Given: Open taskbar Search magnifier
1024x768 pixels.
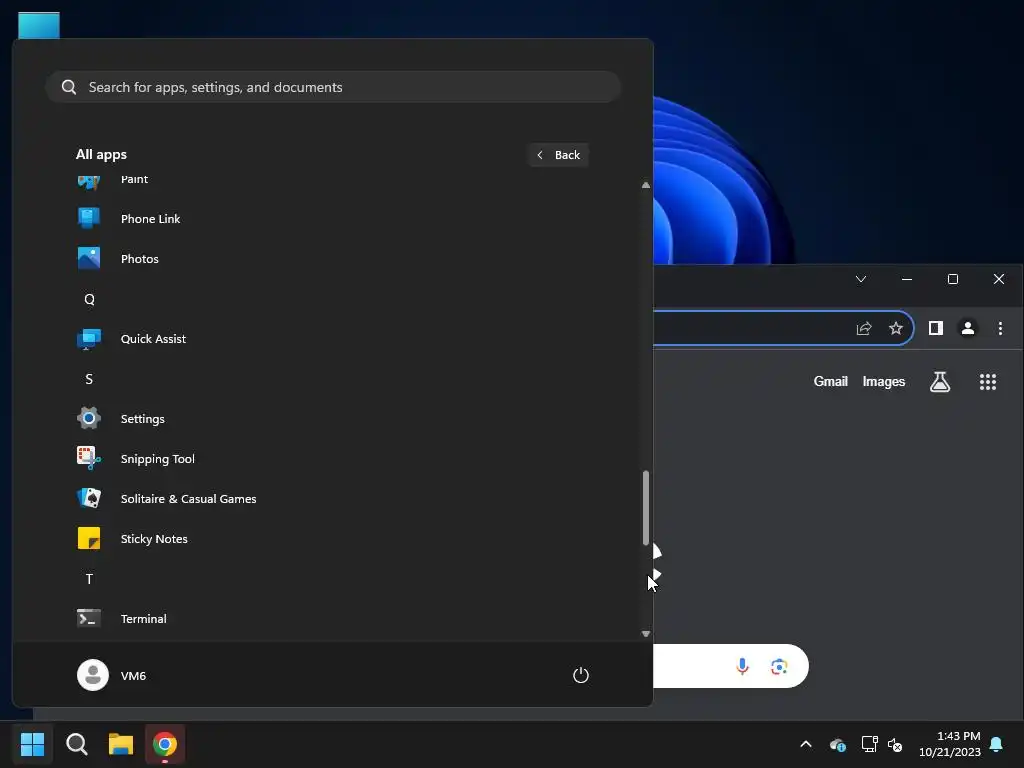Looking at the screenshot, I should click(77, 744).
